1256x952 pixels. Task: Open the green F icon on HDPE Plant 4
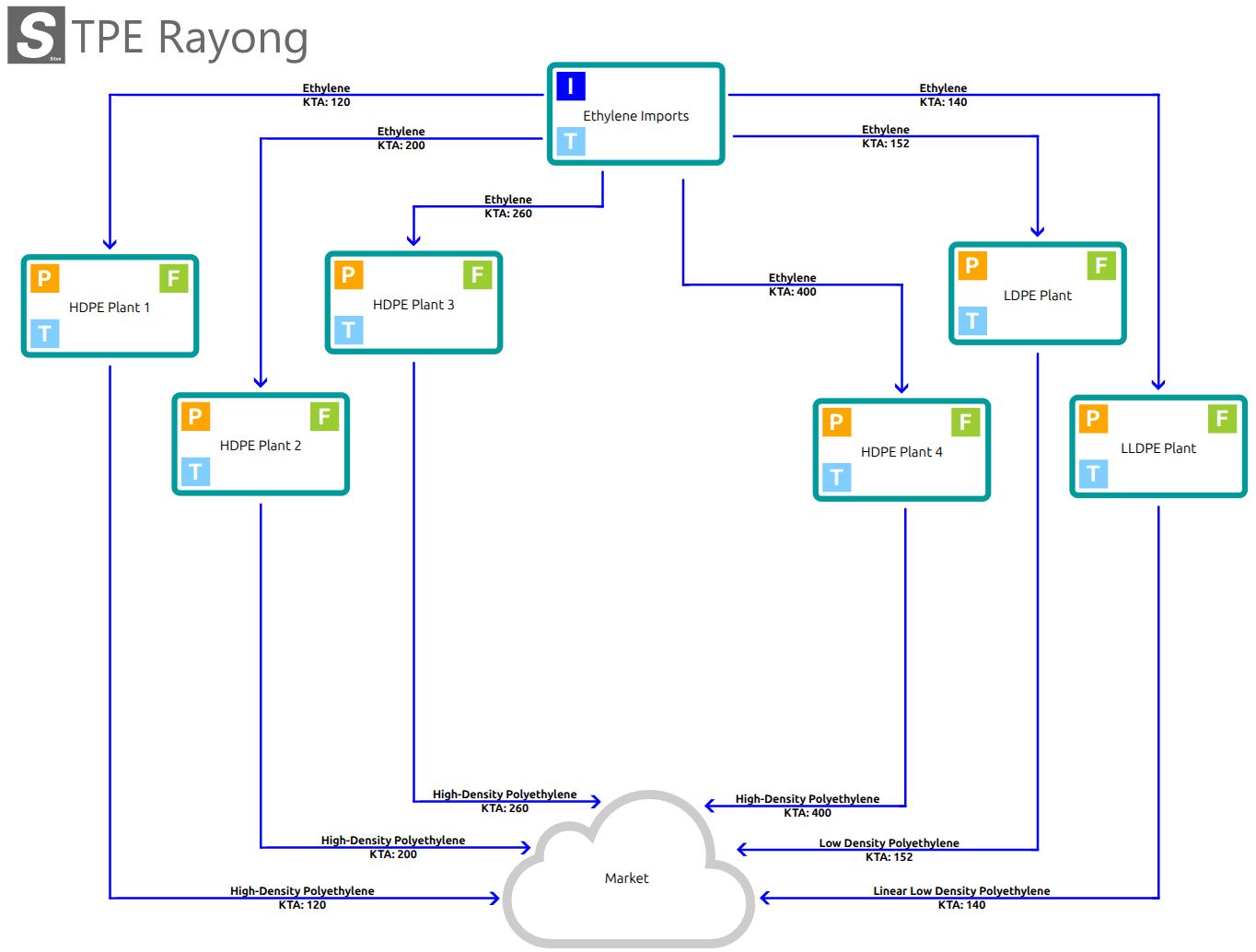(x=965, y=422)
